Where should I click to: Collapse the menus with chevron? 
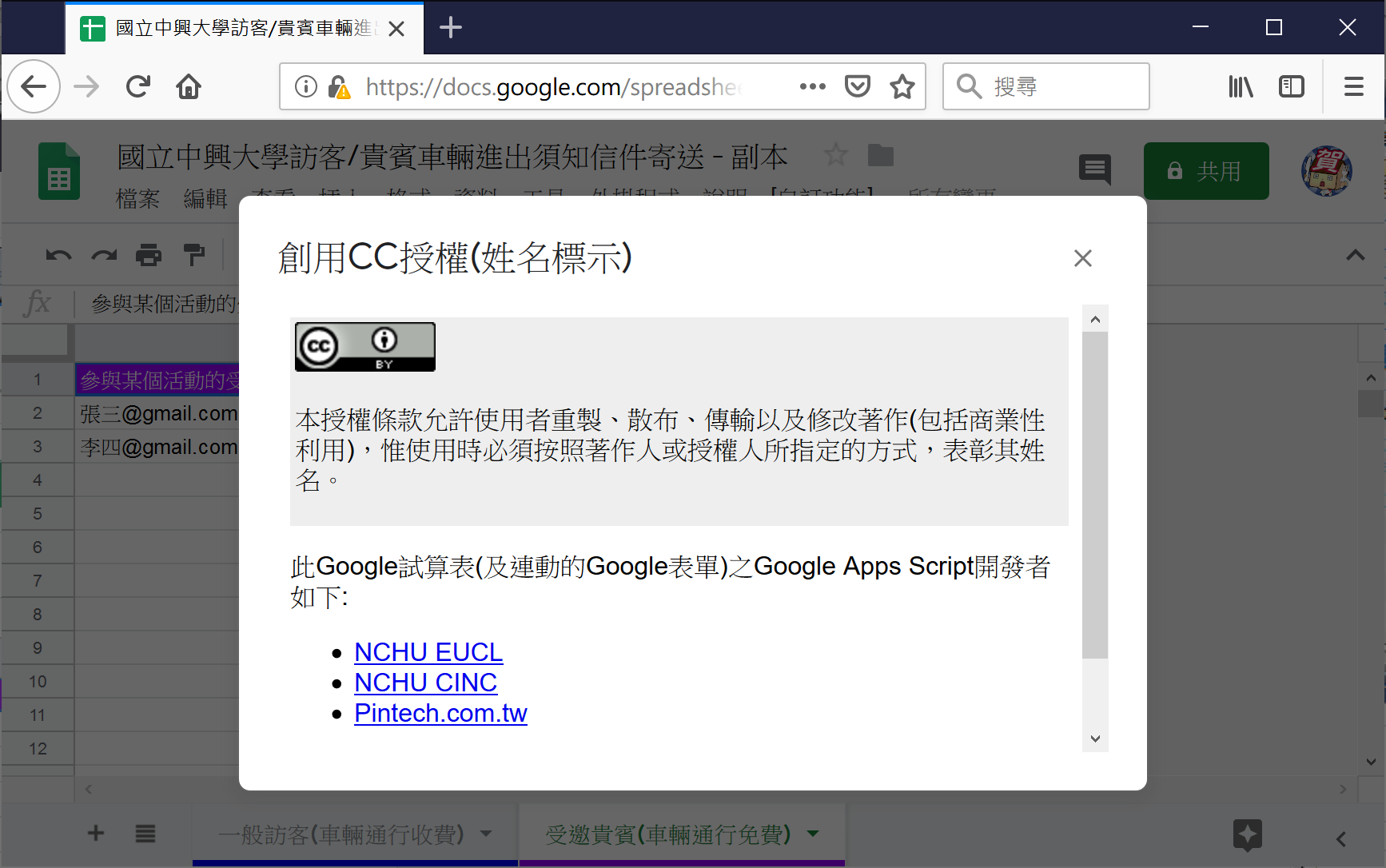(1355, 256)
